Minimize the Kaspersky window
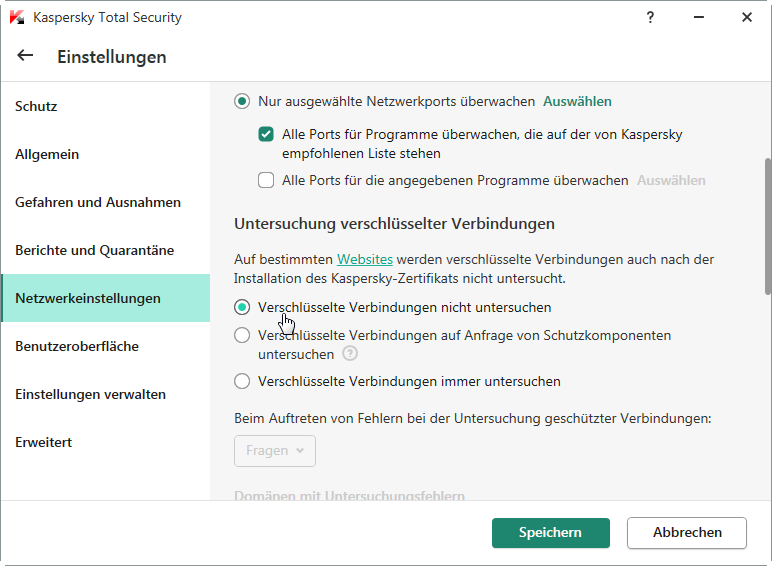 pos(698,17)
